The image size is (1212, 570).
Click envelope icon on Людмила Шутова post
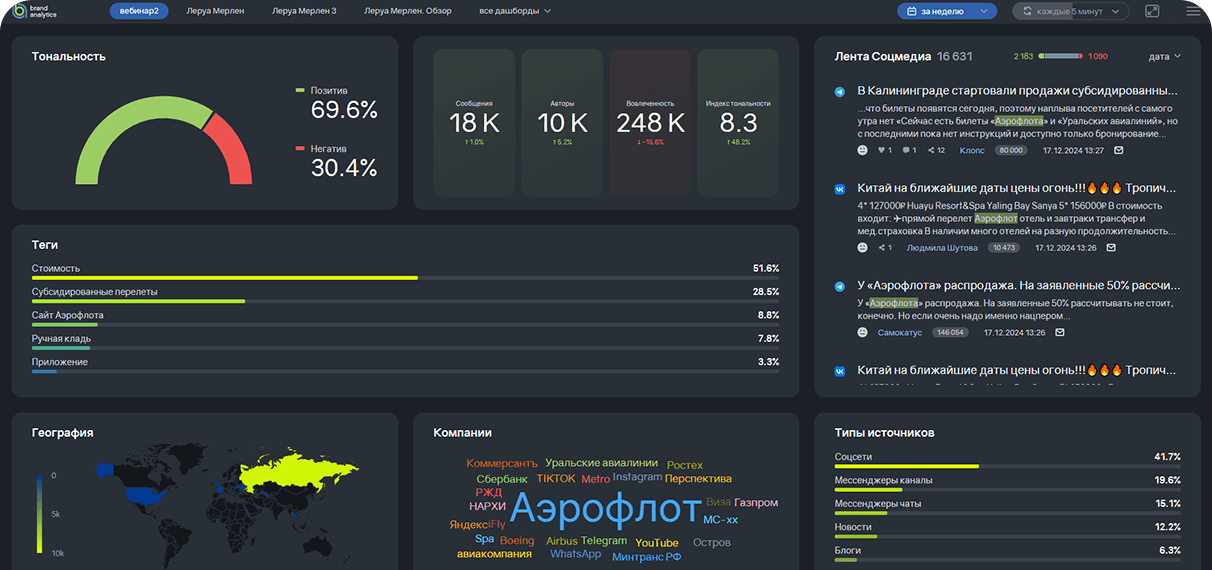[x=1111, y=247]
